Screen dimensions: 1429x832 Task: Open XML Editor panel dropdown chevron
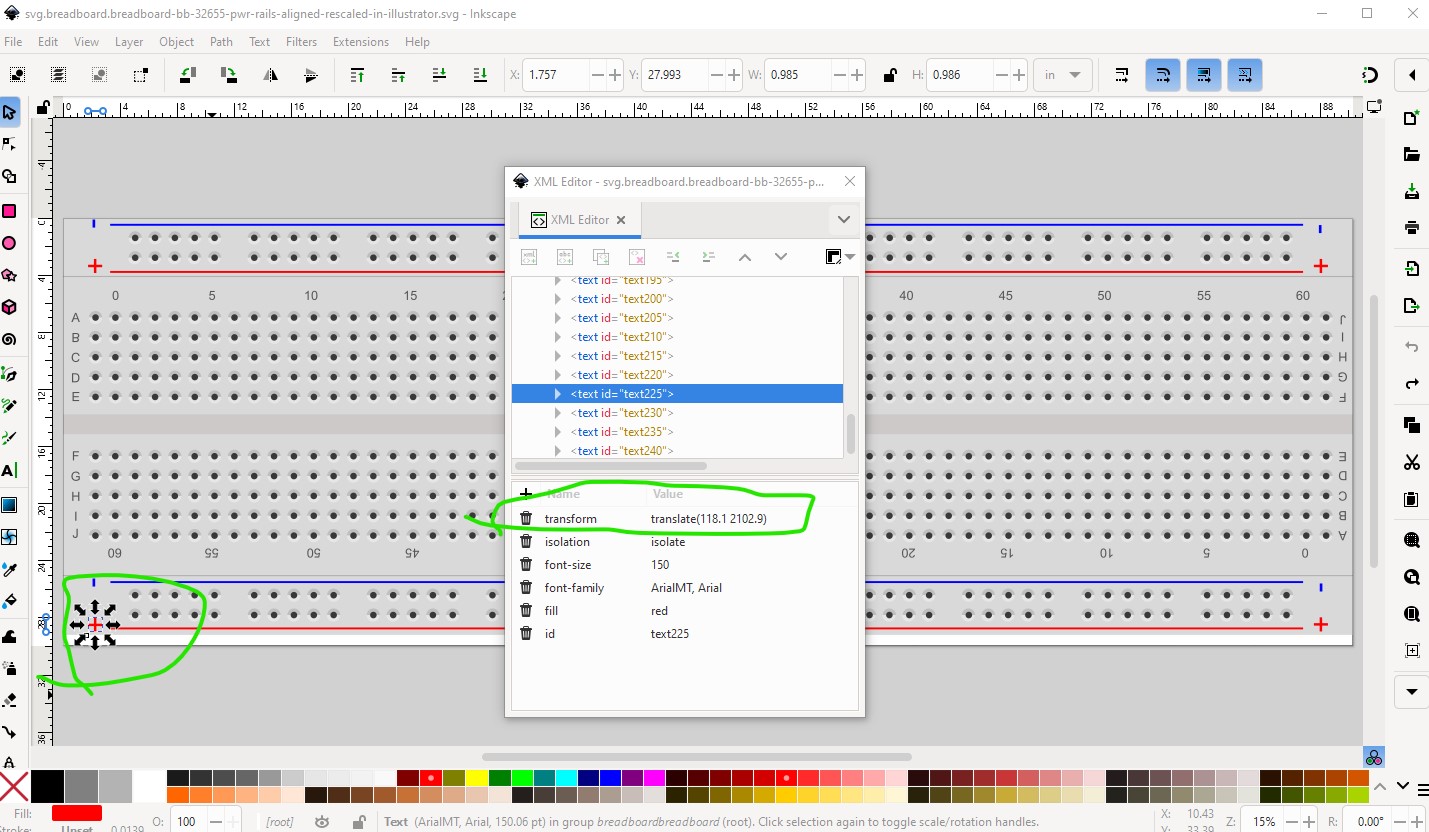pyautogui.click(x=843, y=220)
